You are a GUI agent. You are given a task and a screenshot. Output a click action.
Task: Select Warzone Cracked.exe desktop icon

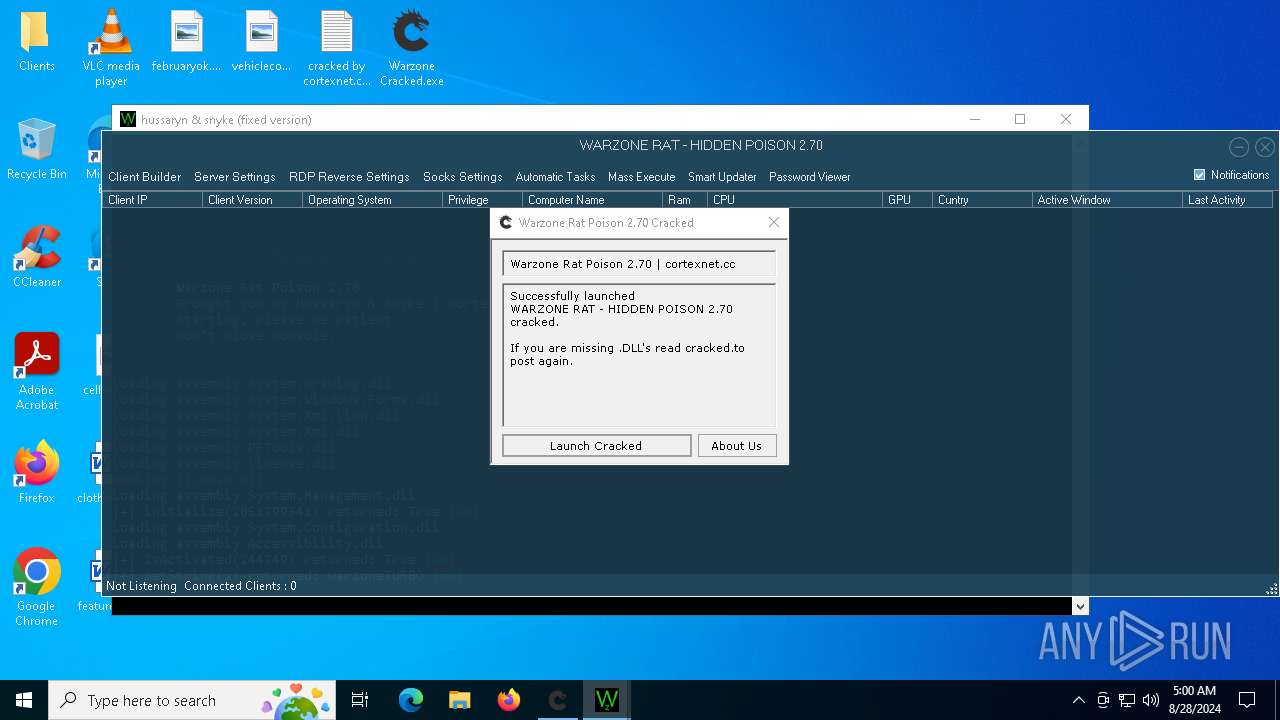pyautogui.click(x=411, y=47)
